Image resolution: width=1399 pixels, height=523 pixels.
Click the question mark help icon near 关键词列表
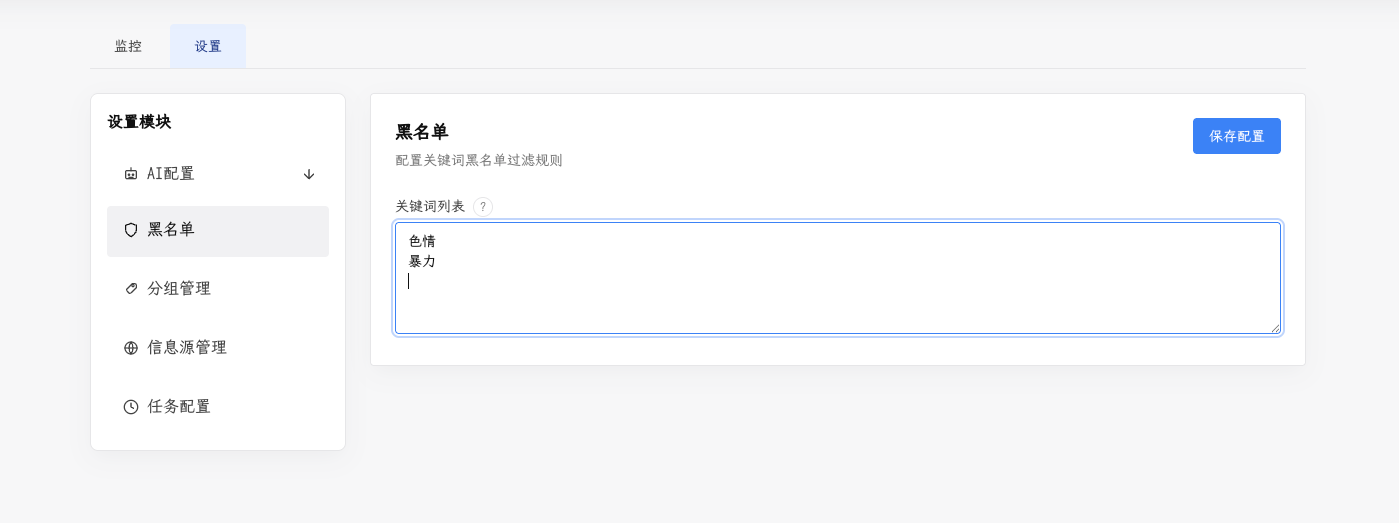coord(483,207)
